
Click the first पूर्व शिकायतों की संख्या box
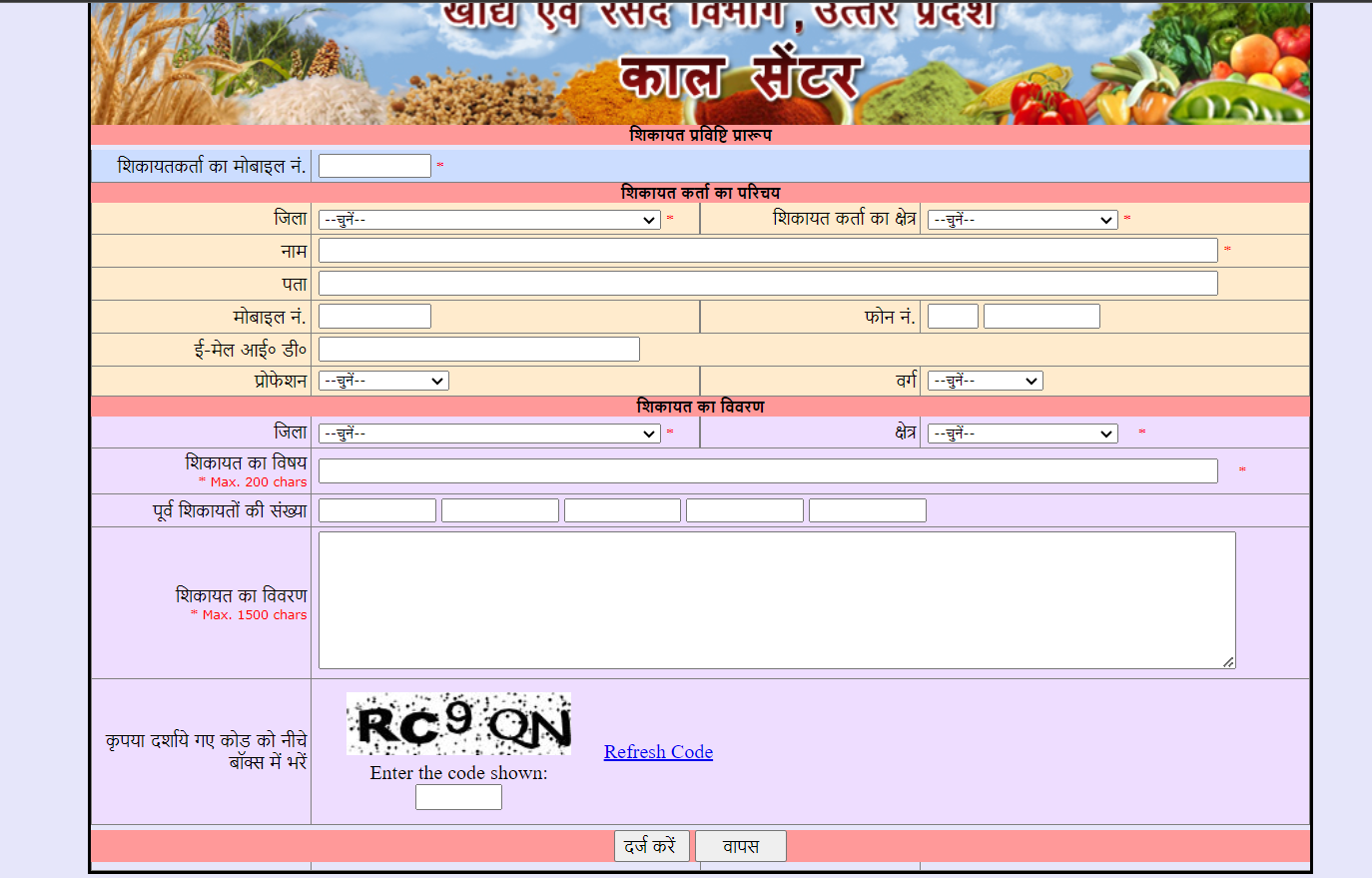click(376, 509)
